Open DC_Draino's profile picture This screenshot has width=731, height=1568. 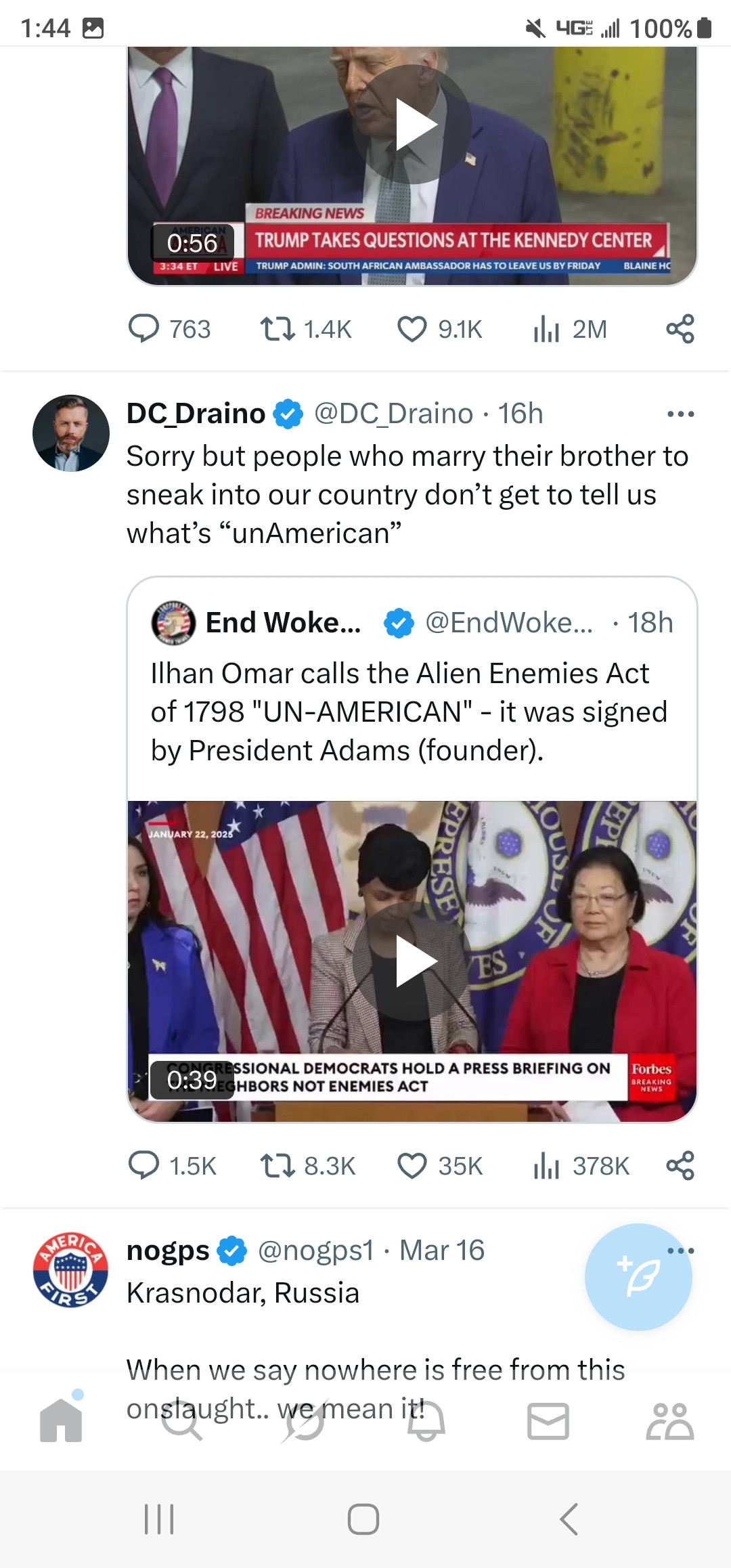point(71,433)
